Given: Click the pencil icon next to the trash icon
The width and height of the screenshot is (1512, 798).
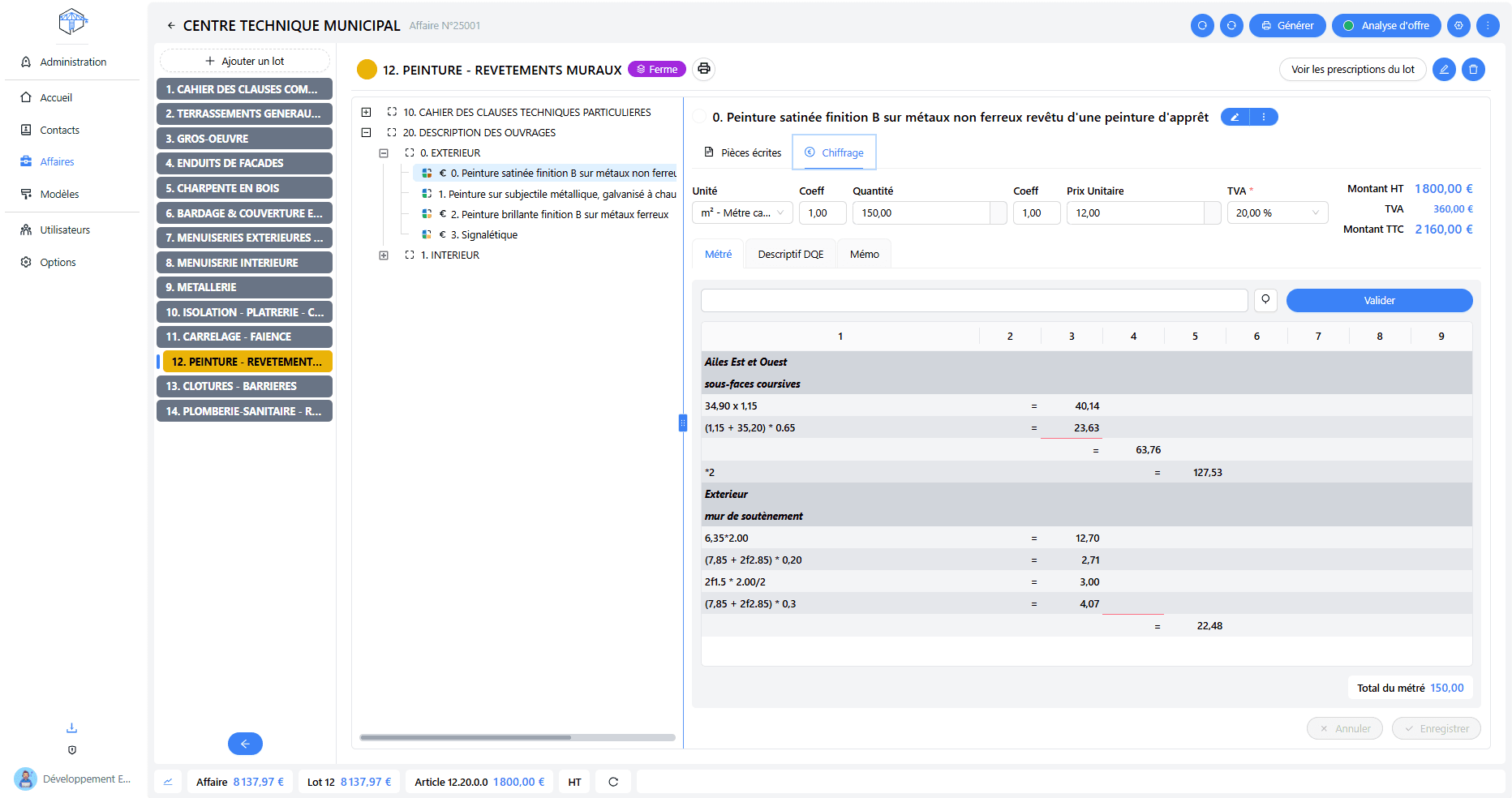Looking at the screenshot, I should pyautogui.click(x=1444, y=70).
